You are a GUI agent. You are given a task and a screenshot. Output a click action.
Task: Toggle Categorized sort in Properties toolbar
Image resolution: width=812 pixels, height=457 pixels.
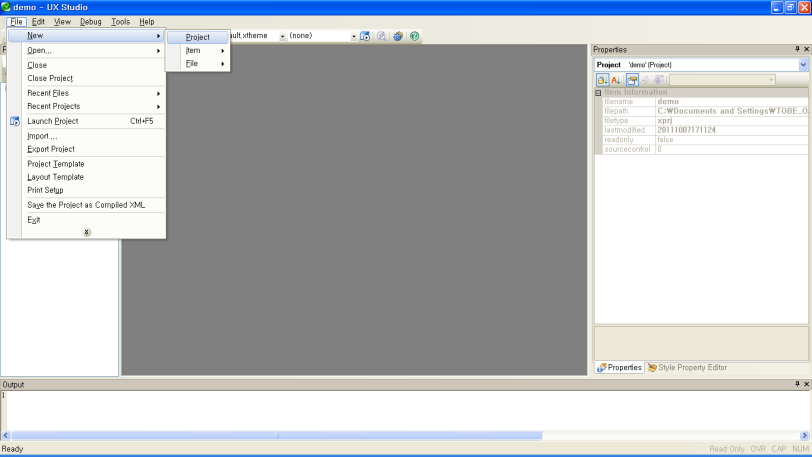602,80
